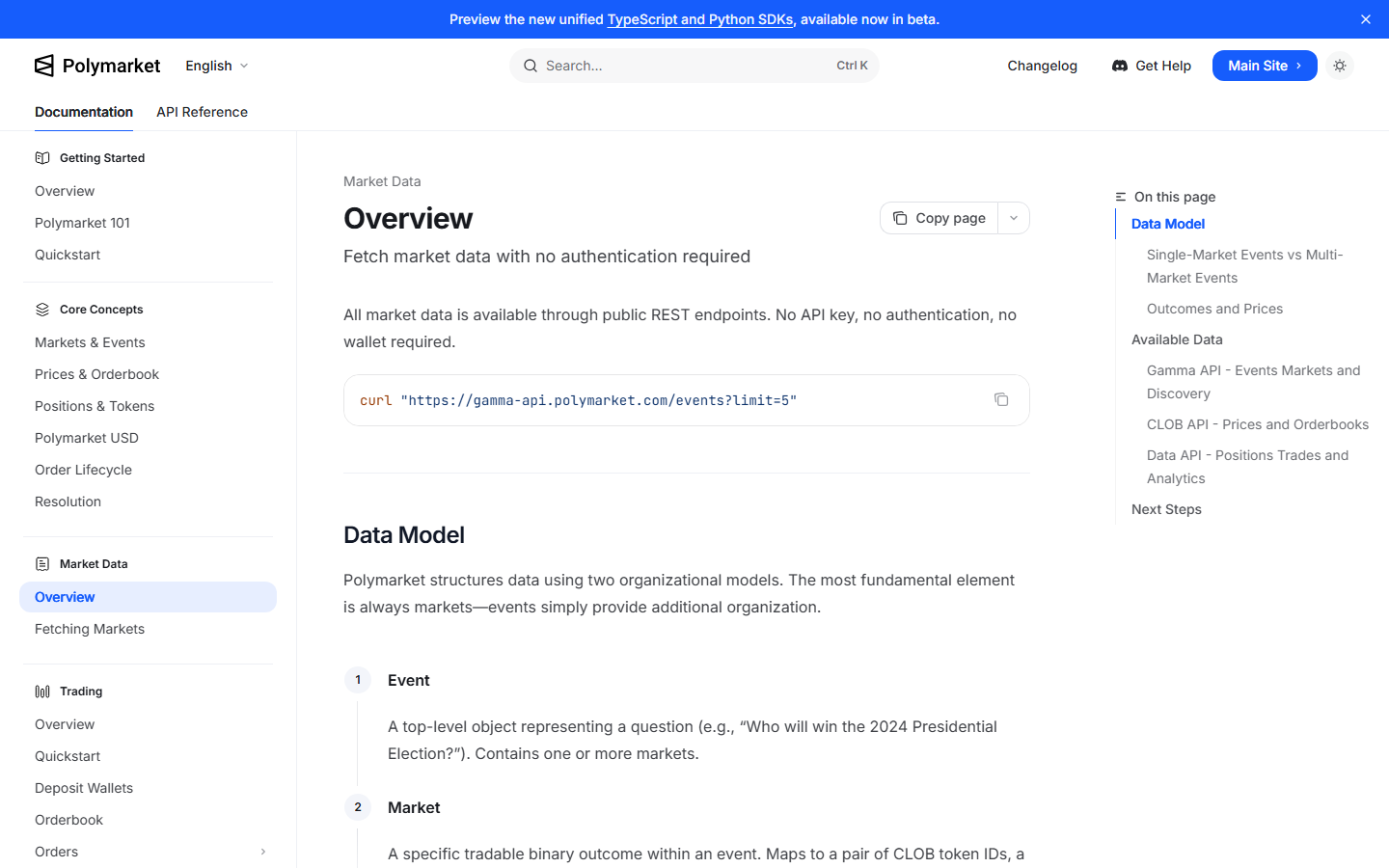Click the Market Data breadcrumb text
This screenshot has width=1389, height=868.
click(382, 181)
